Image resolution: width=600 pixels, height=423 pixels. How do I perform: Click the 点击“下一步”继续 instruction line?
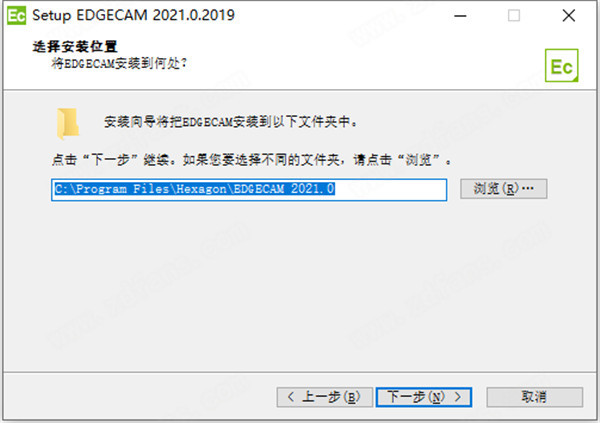[251, 160]
